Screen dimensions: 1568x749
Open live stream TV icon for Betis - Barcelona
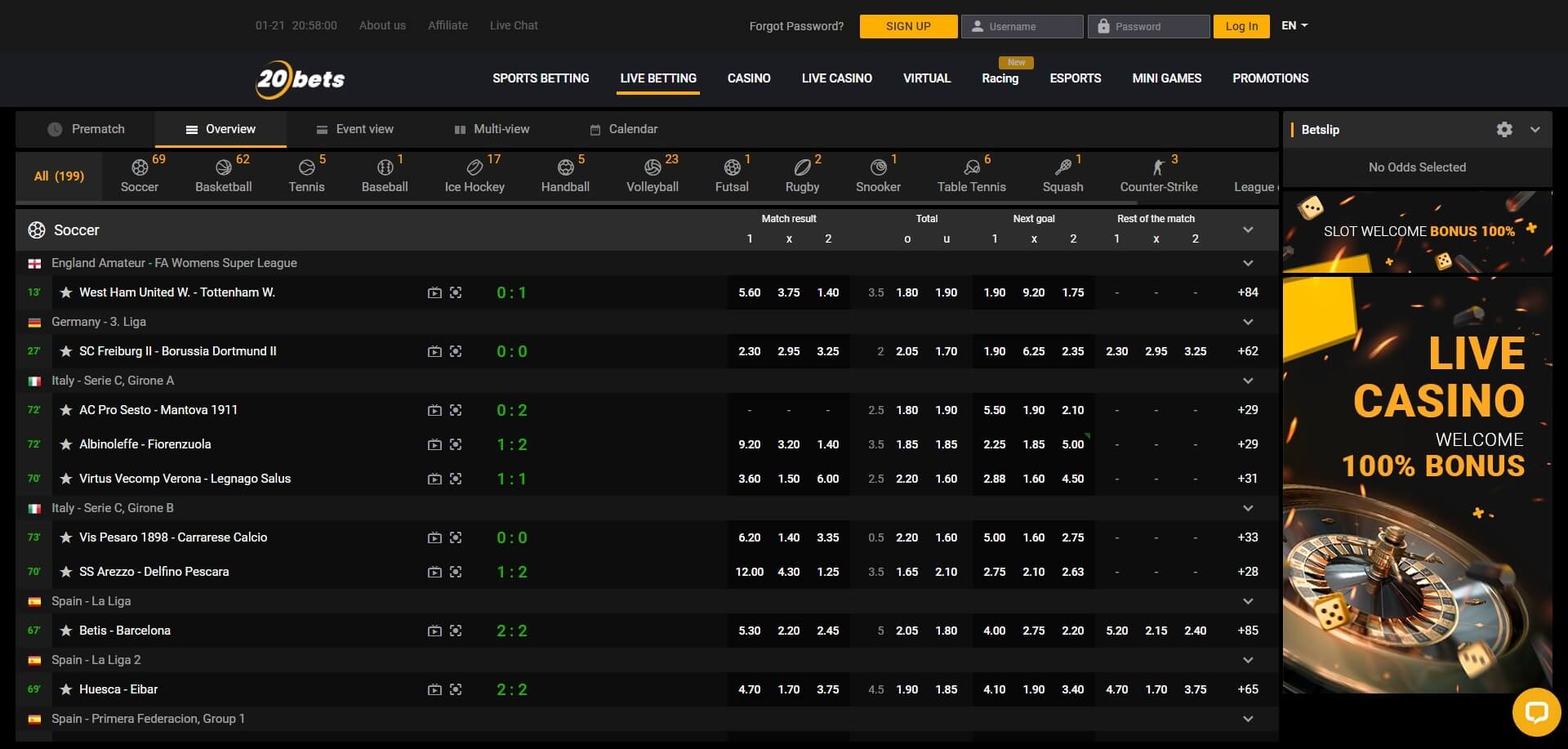pos(434,631)
